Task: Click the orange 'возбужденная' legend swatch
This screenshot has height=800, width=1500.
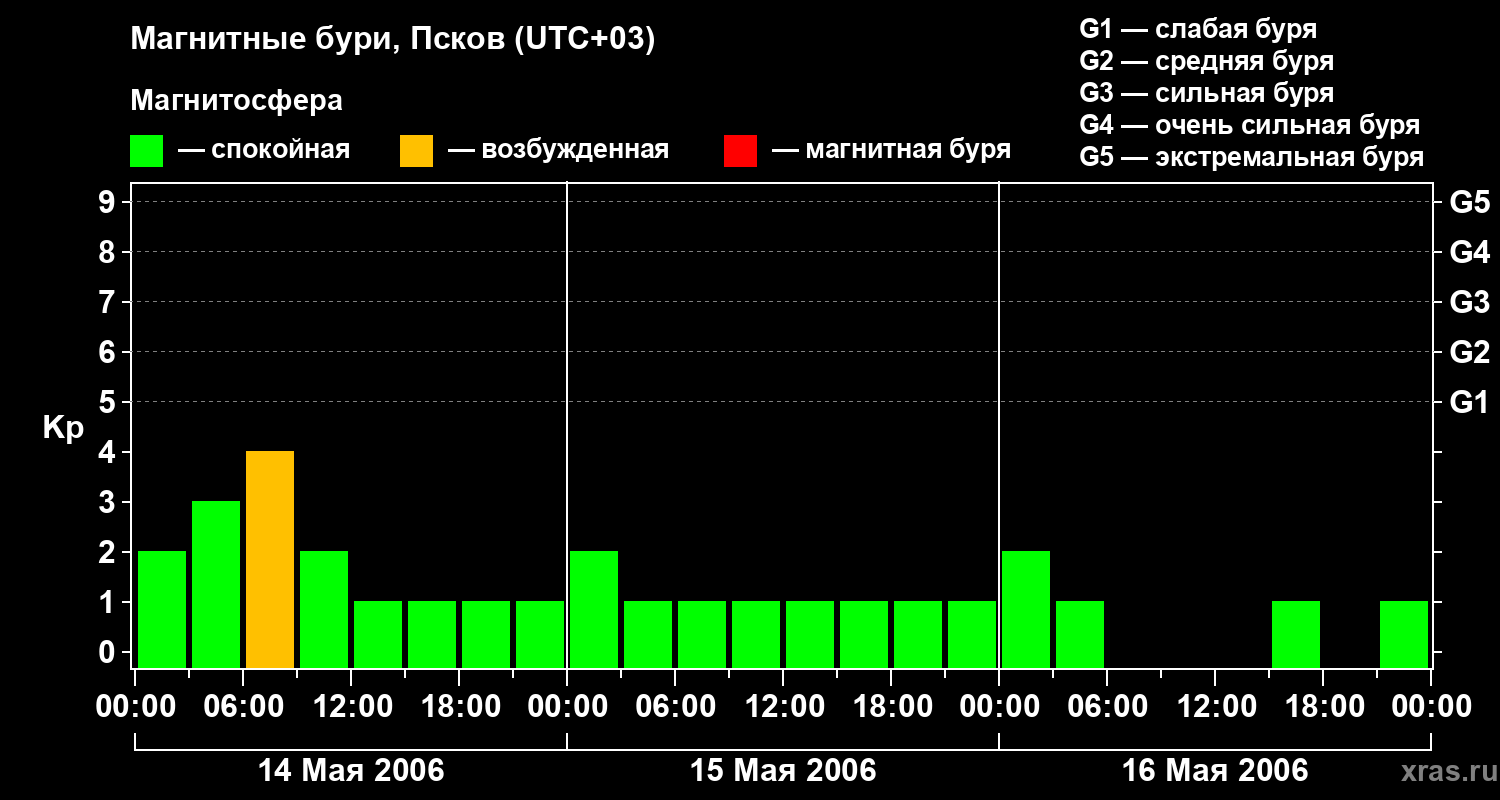Action: [x=416, y=150]
